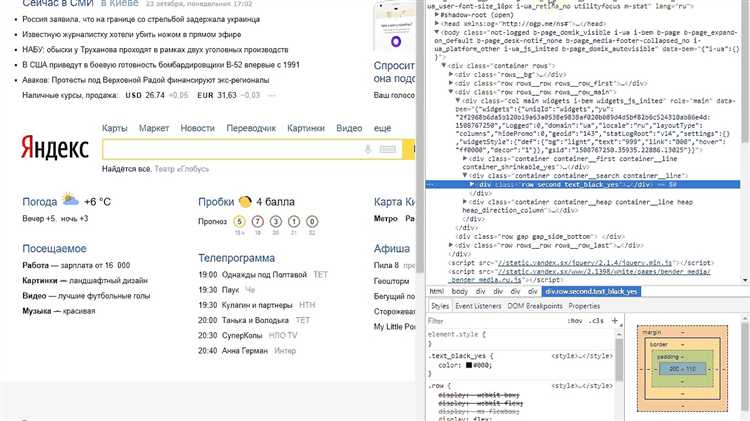The height and width of the screenshot is (421, 750).
Task: Expand the selected row second text_black_yes node
Action: point(472,184)
